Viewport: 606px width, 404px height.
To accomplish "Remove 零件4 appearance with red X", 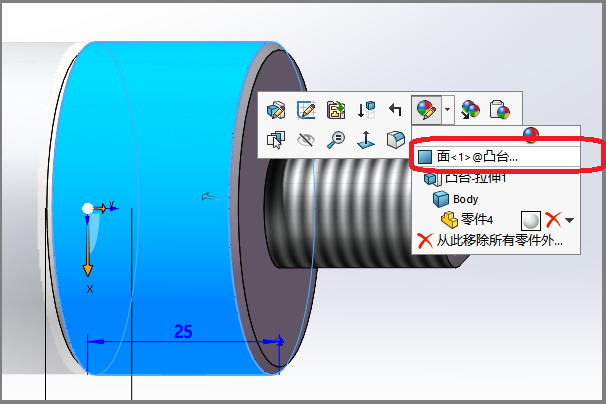I will pos(552,220).
